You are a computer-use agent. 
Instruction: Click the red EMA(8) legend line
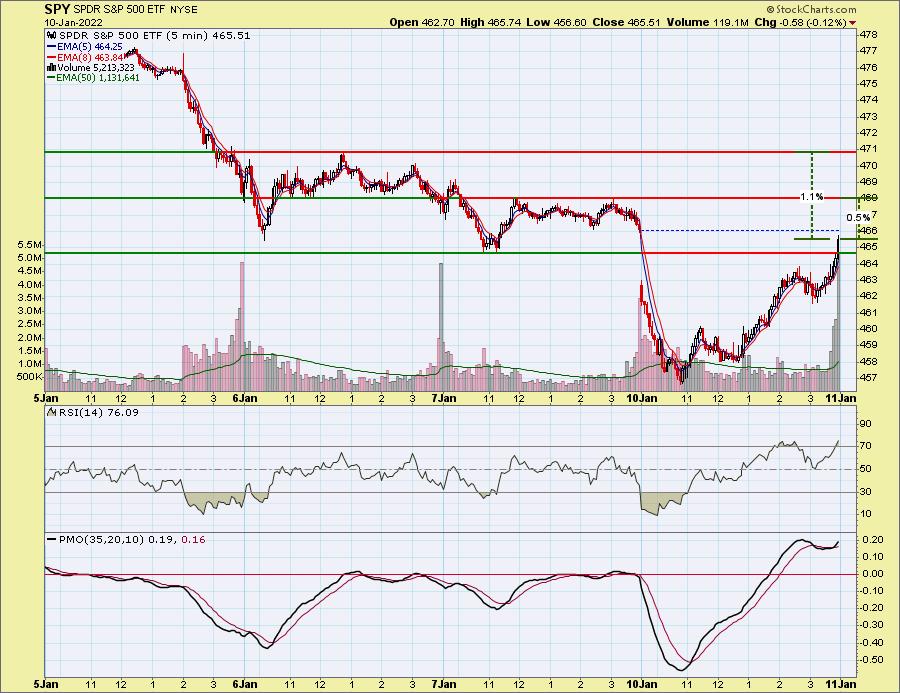(52, 57)
